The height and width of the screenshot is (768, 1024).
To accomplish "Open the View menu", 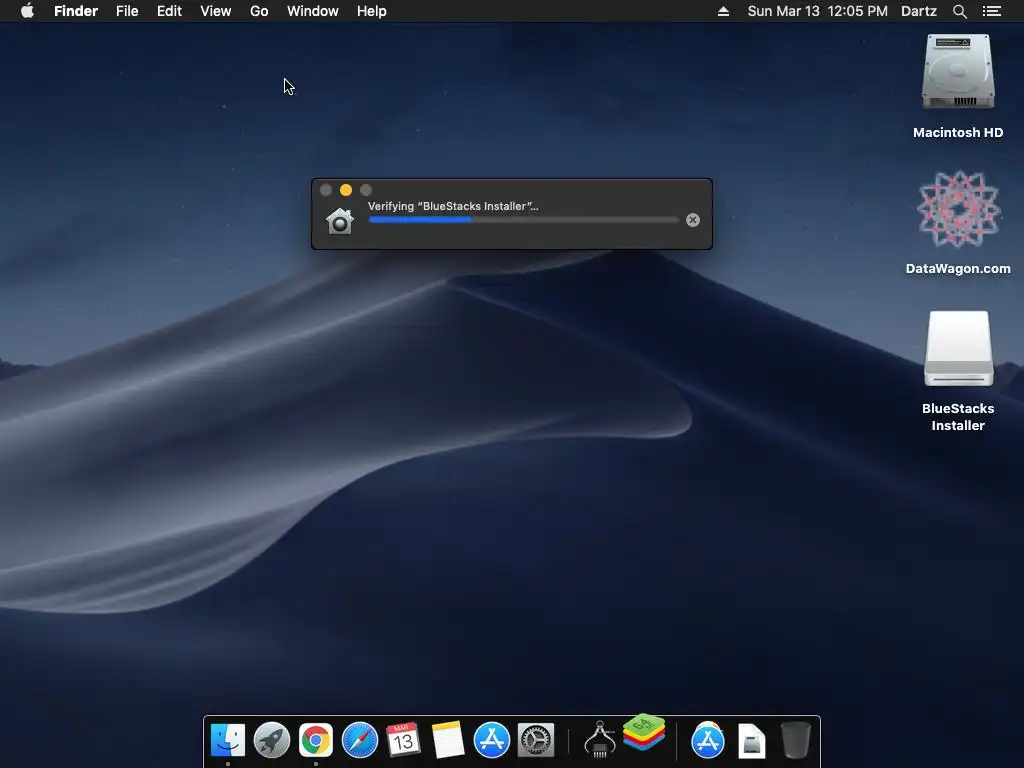I will (216, 11).
